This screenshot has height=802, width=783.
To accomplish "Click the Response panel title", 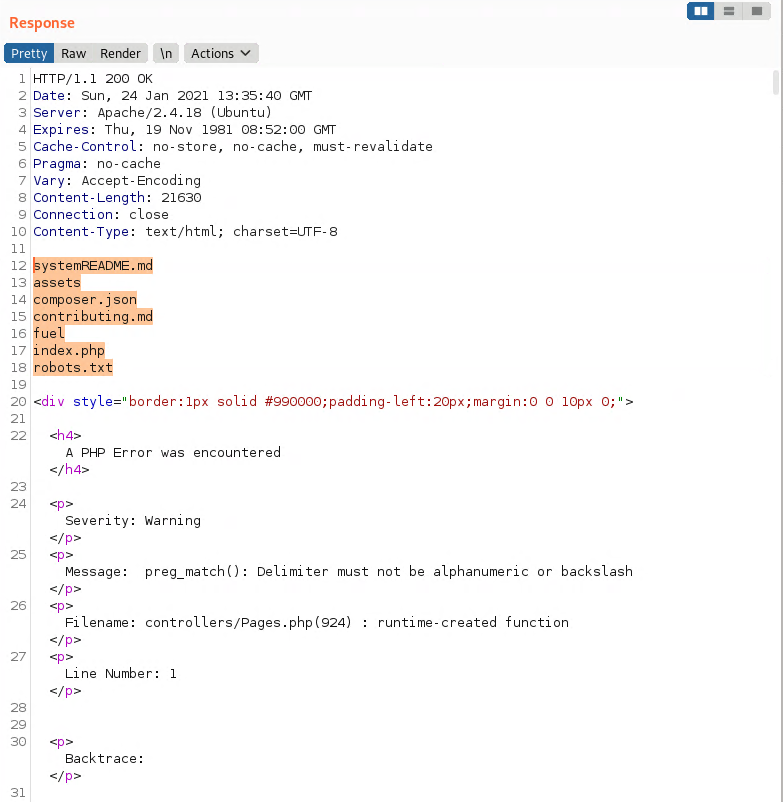I will [42, 23].
